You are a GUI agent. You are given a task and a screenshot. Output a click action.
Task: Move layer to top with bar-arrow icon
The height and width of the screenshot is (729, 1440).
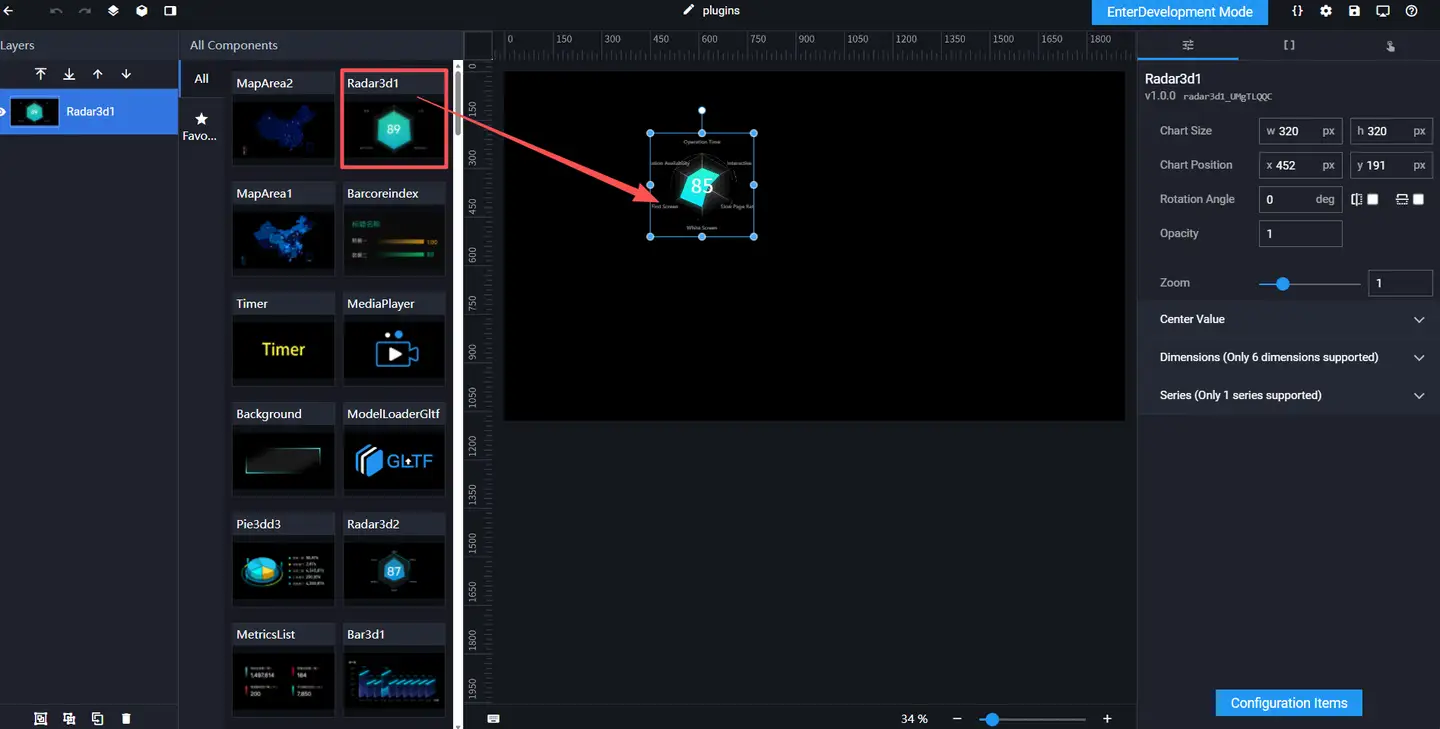click(41, 74)
